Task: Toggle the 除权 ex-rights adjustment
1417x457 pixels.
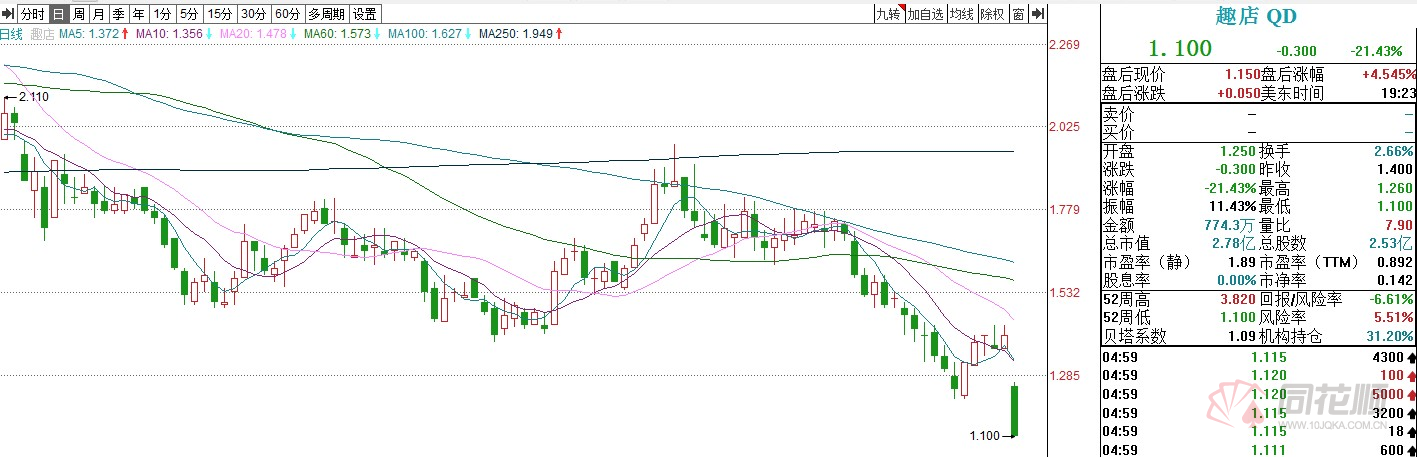Action: pyautogui.click(x=992, y=14)
